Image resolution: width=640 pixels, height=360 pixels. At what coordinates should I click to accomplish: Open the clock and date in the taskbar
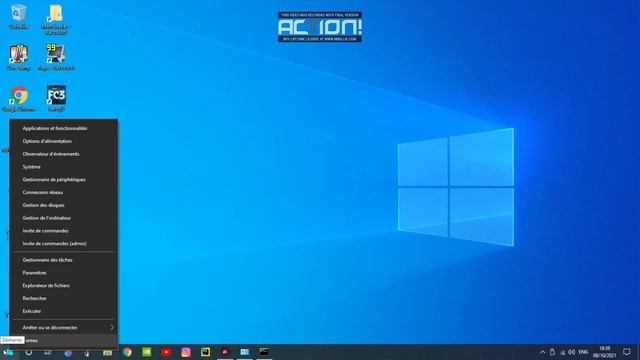[x=604, y=352]
